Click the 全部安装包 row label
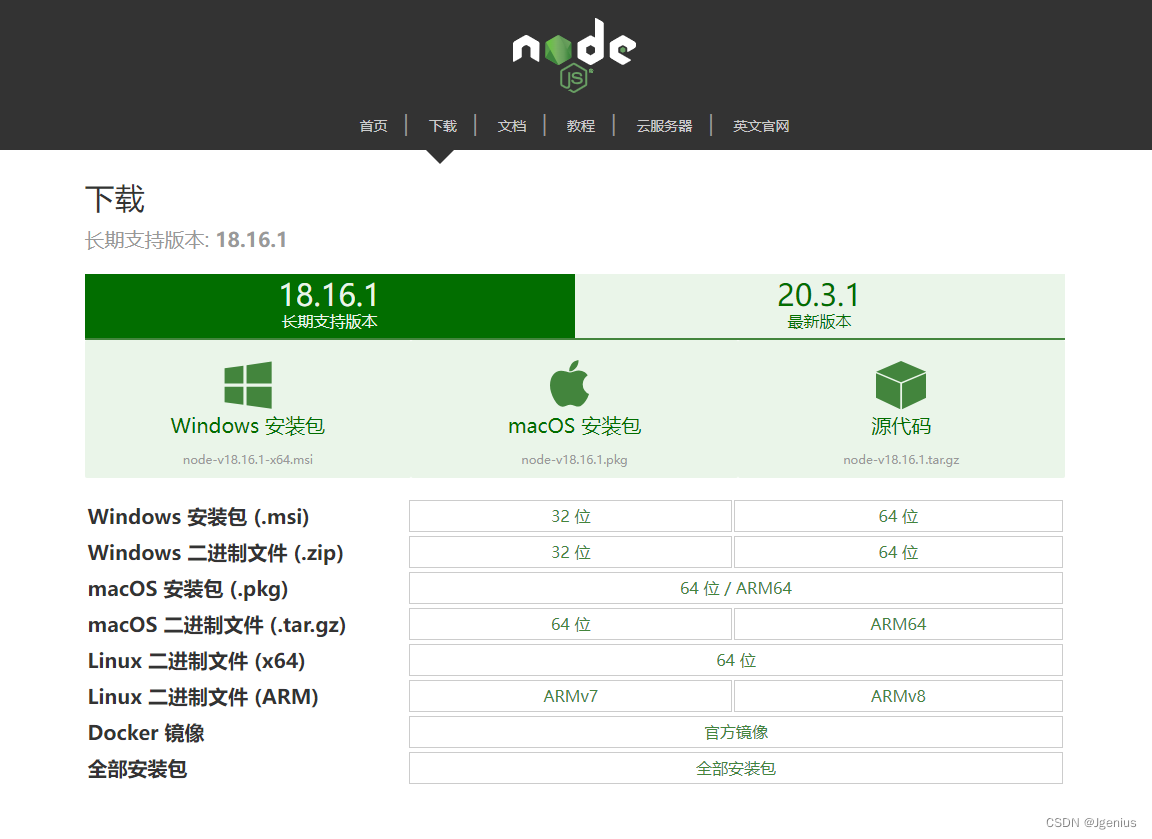Viewport: 1152px width, 839px height. point(137,768)
